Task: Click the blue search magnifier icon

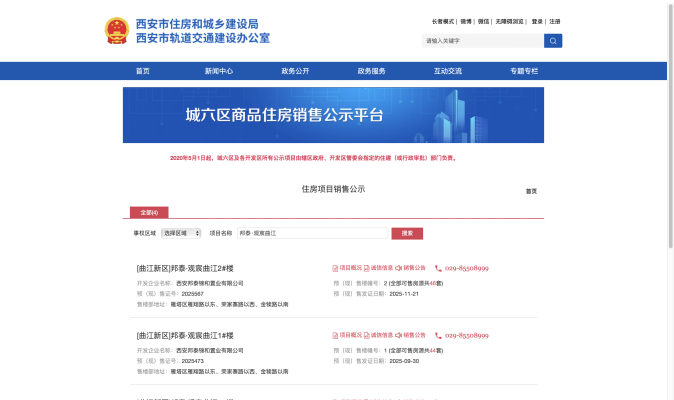Action: tap(553, 41)
